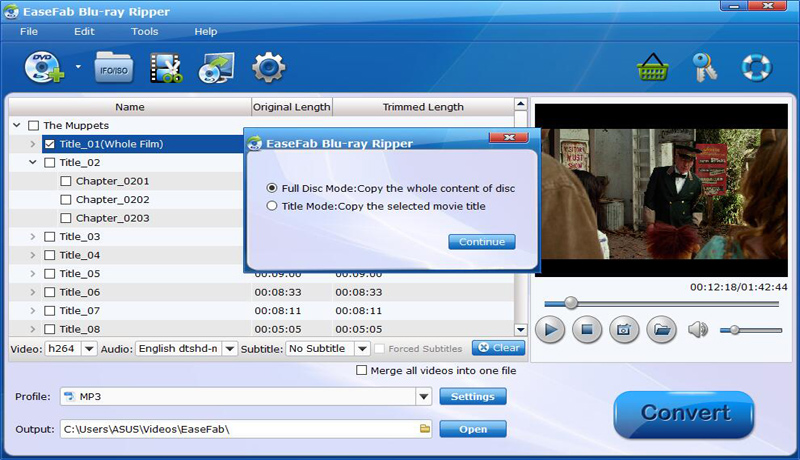This screenshot has width=800, height=460.
Task: Play the preview video
Action: pos(550,330)
